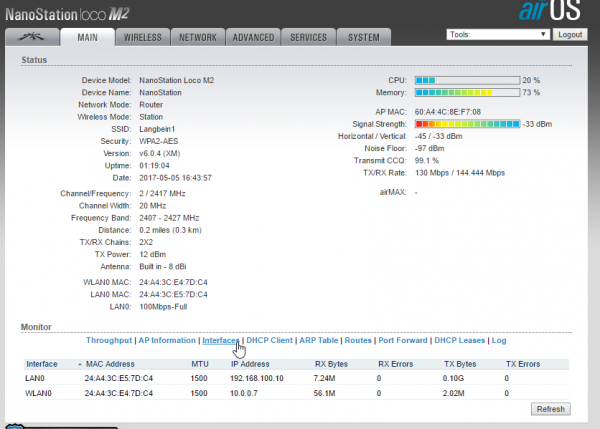The width and height of the screenshot is (600, 429).
Task: Click the Signal Strength bar
Action: coord(467,124)
